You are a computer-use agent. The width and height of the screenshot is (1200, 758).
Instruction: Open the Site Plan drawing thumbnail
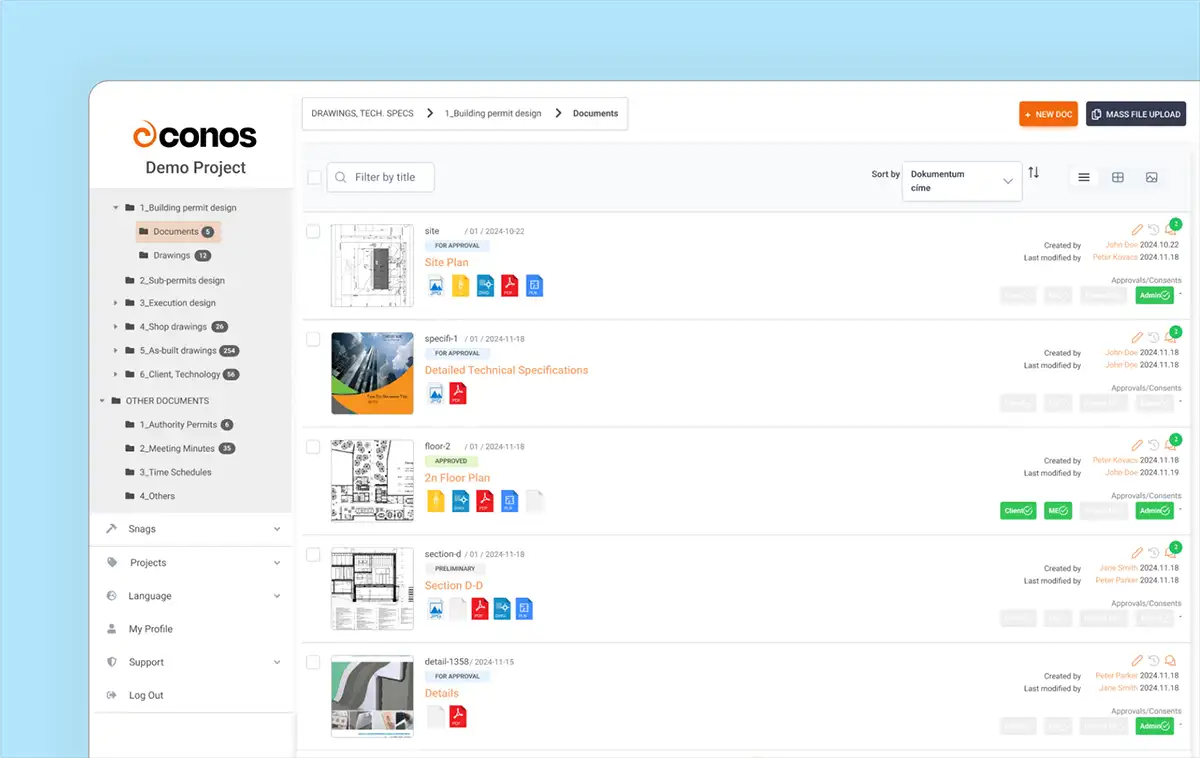coord(372,266)
